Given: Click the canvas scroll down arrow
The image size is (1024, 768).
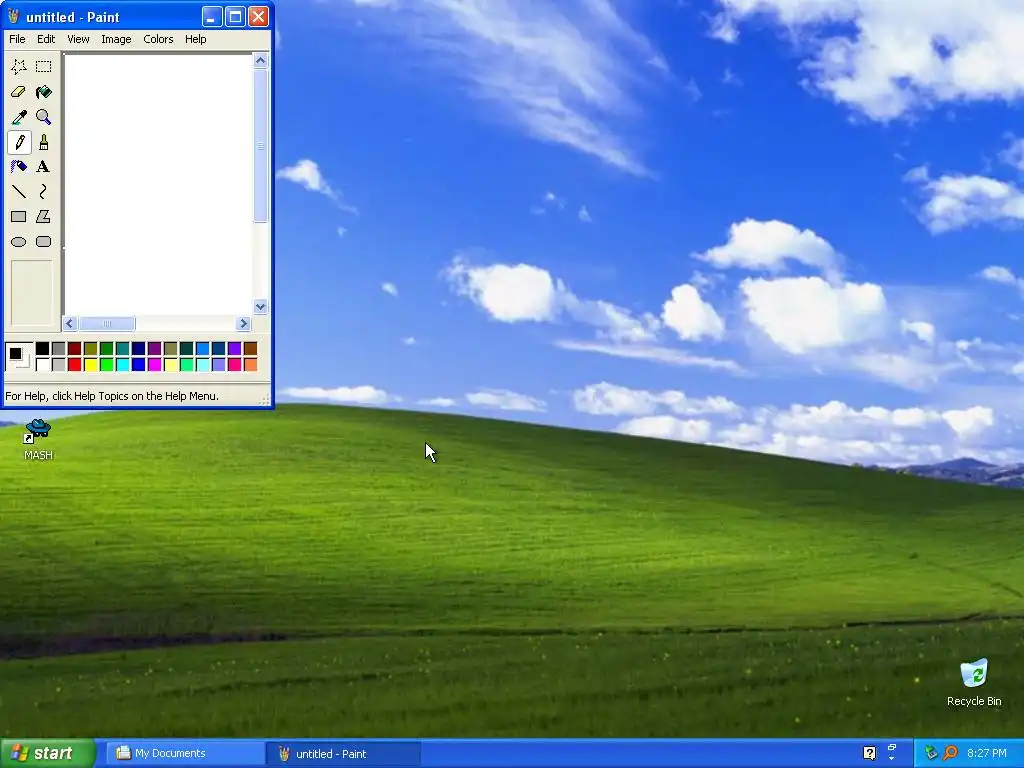Looking at the screenshot, I should [261, 306].
